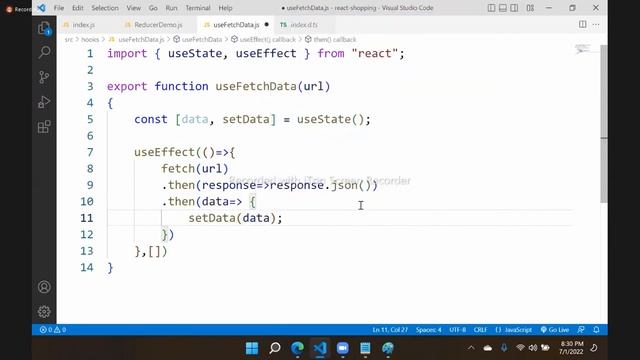This screenshot has width=640, height=360.
Task: Open the Notepad taskbar icon
Action: (x=365, y=348)
